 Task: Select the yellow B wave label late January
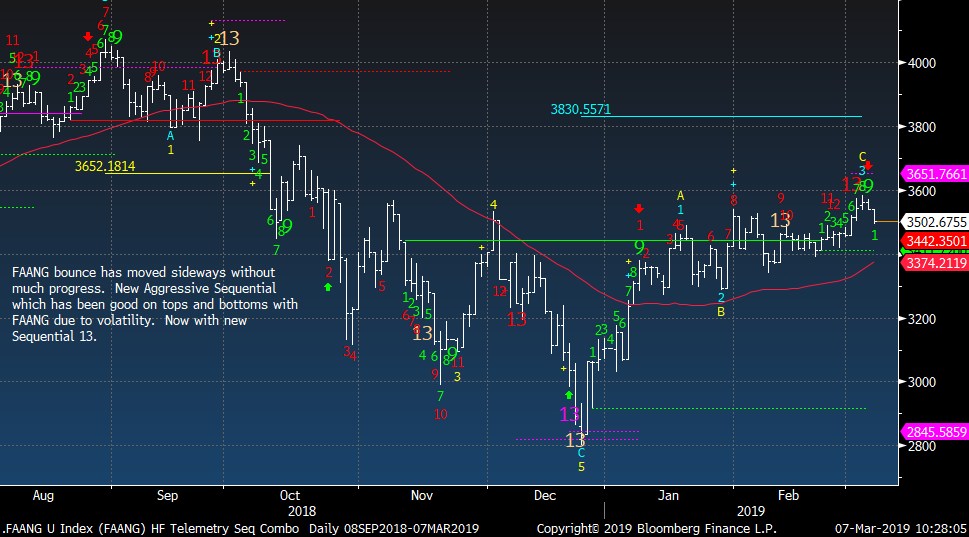pyautogui.click(x=721, y=312)
